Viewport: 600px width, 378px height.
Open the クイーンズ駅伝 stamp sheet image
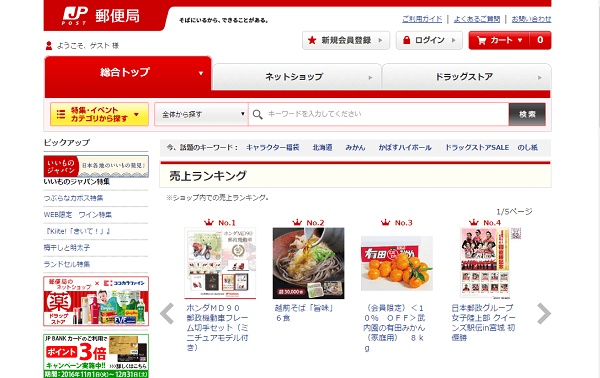click(485, 263)
